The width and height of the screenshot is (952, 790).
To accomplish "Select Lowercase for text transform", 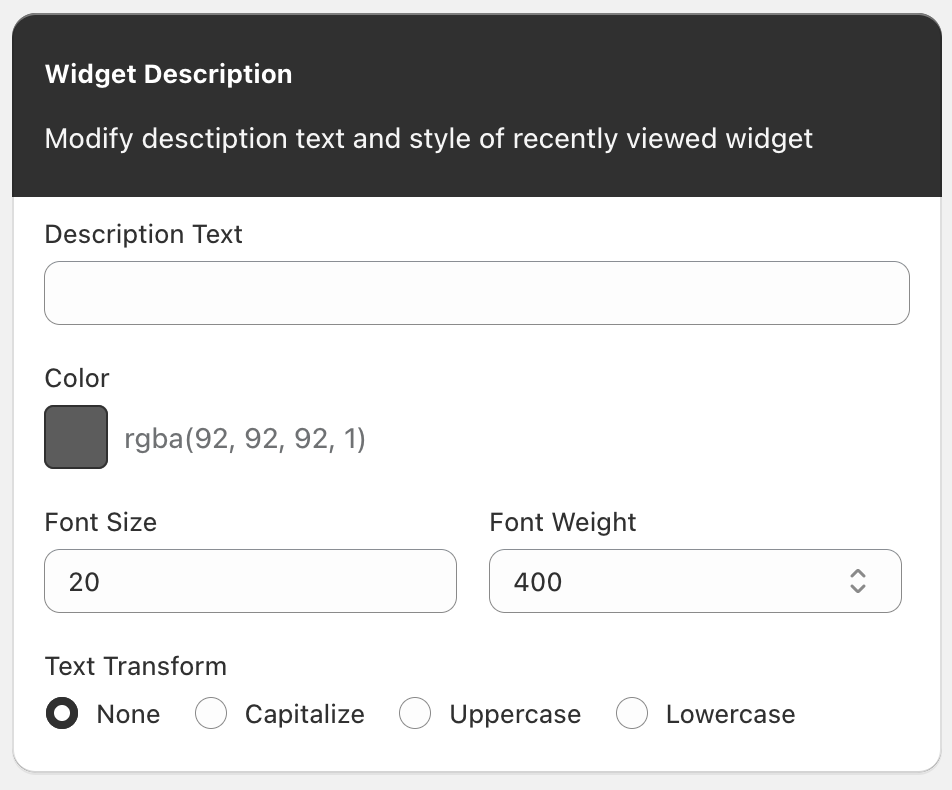I will (632, 714).
